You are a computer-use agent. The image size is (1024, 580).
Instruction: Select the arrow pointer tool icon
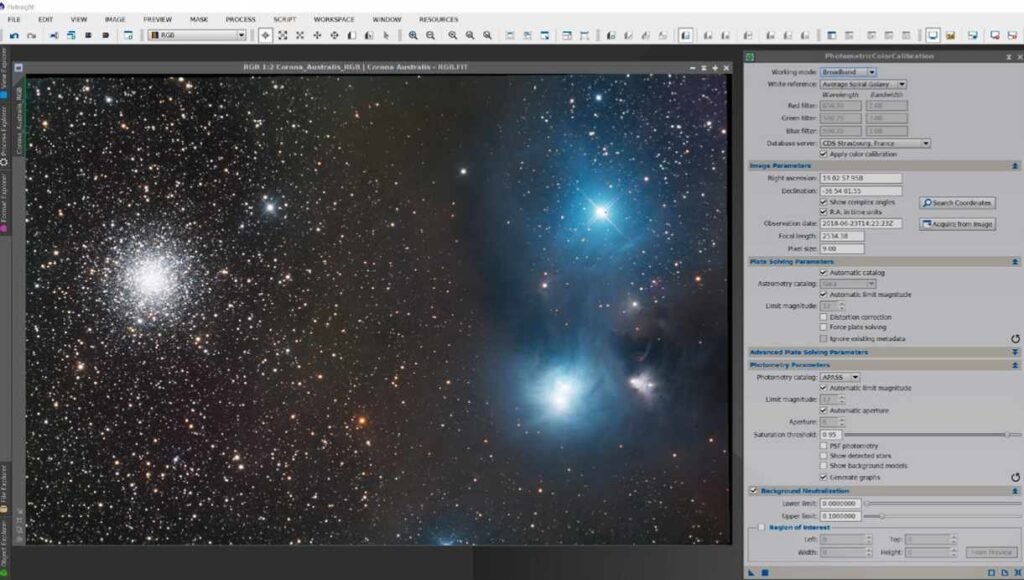click(386, 35)
